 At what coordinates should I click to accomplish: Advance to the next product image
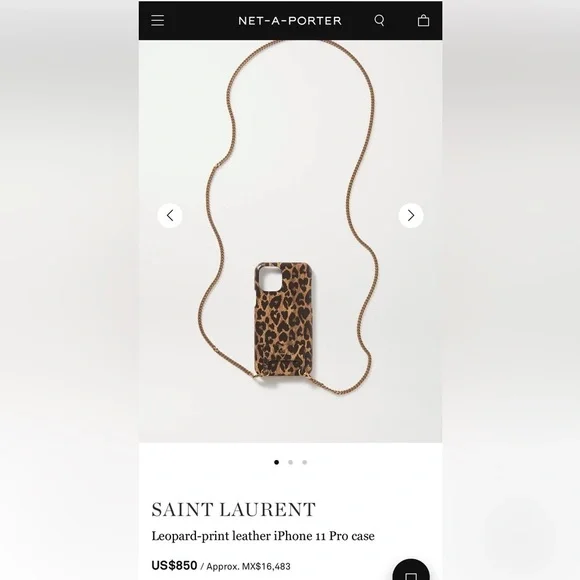(411, 215)
